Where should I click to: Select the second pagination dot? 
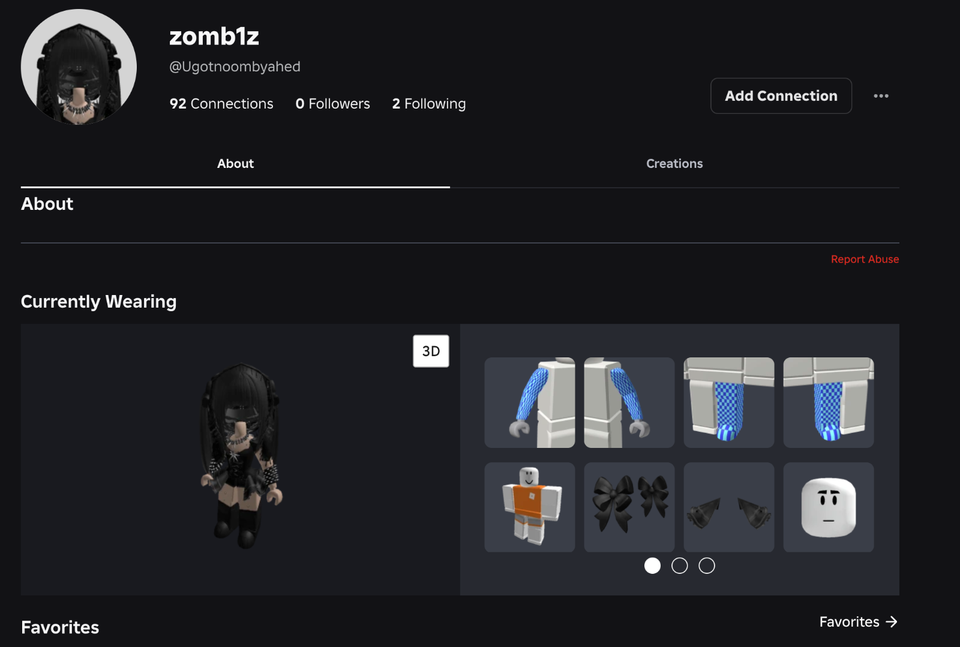[x=679, y=565]
